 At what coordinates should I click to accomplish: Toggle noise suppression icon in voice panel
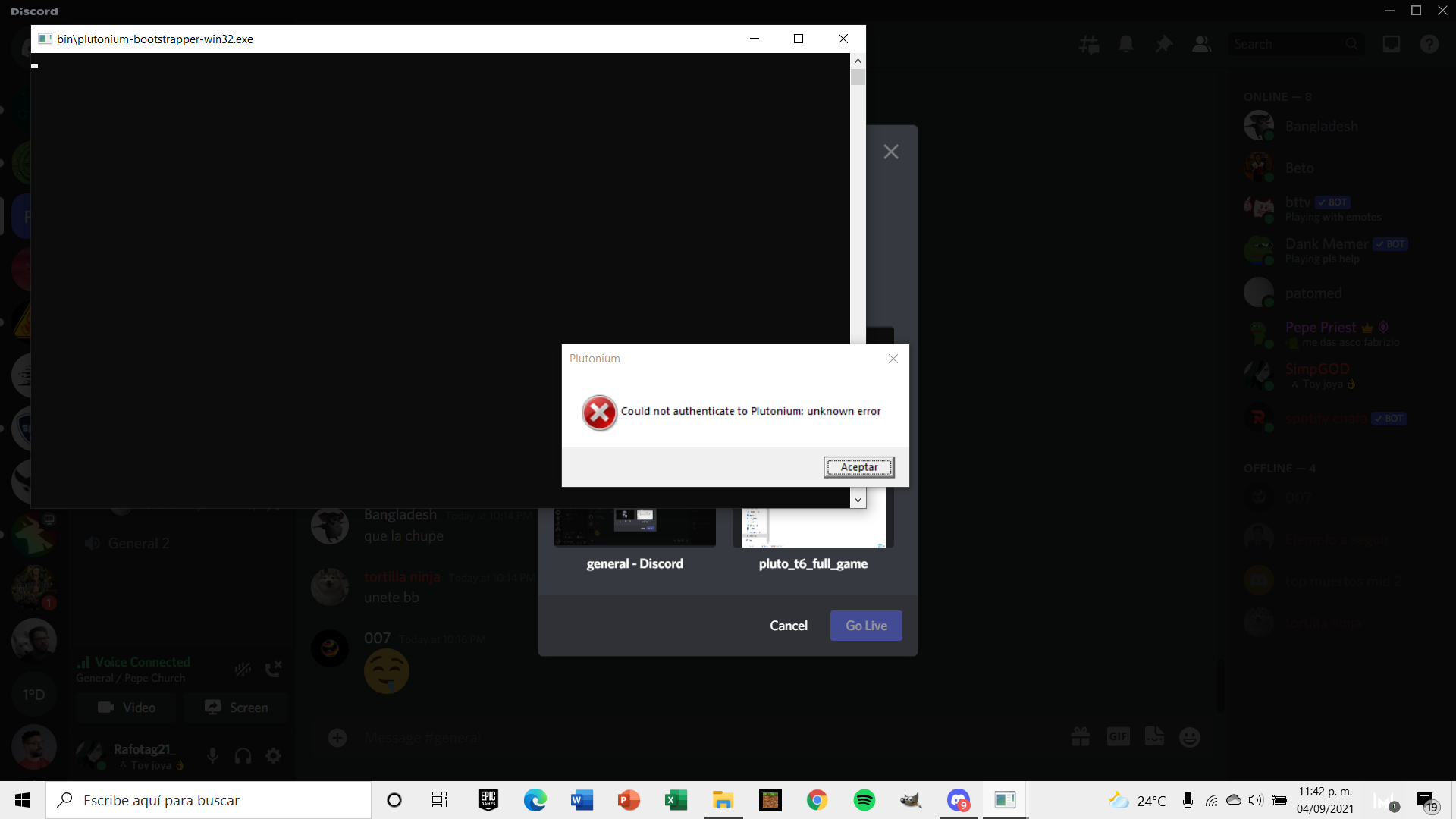(x=243, y=669)
